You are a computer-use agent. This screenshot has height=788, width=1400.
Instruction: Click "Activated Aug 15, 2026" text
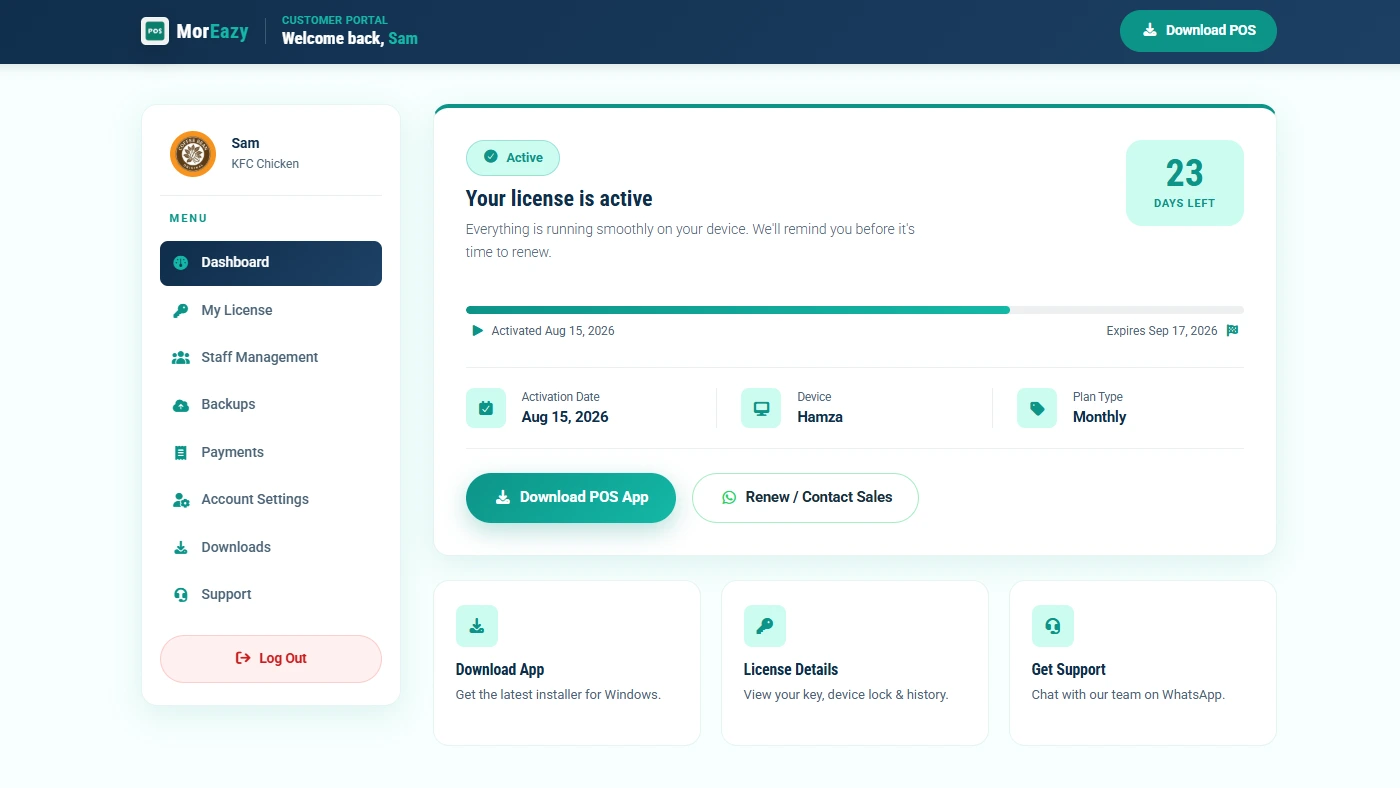[553, 331]
